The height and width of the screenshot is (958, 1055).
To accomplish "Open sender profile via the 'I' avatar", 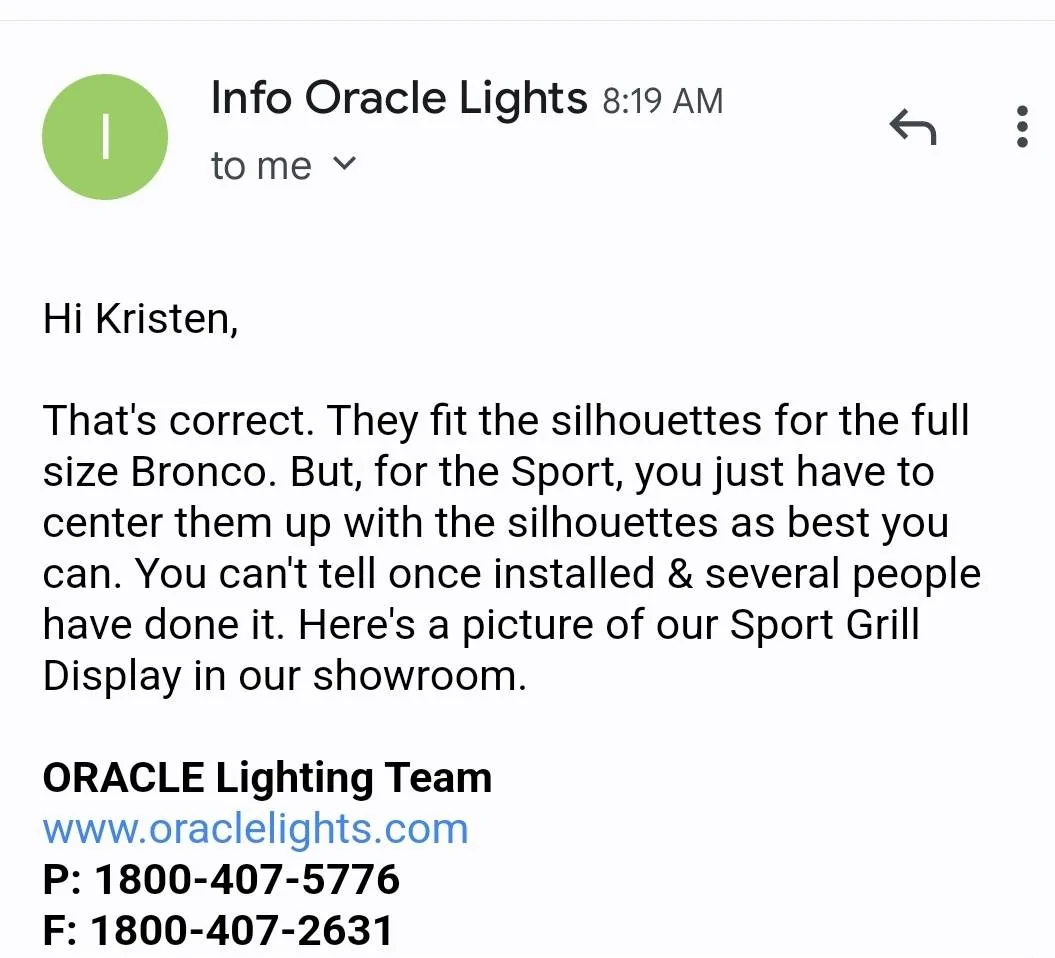I will click(x=104, y=136).
